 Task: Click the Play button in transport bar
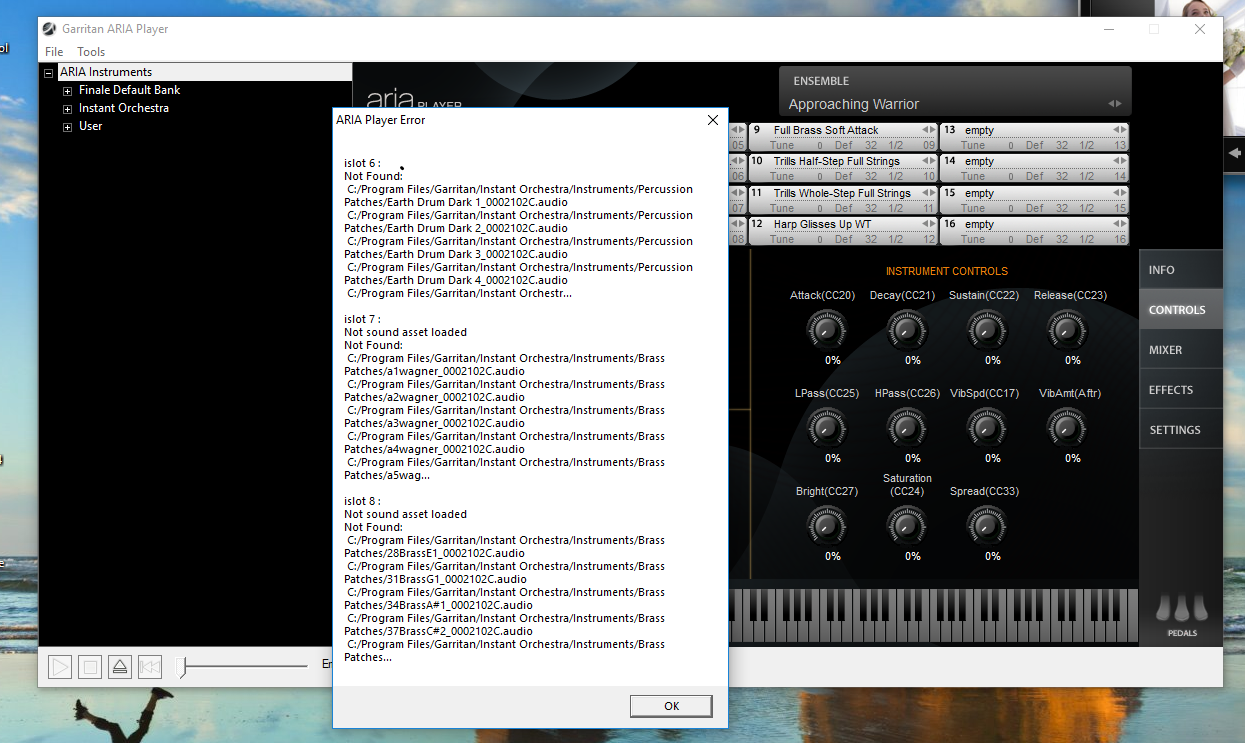point(60,667)
